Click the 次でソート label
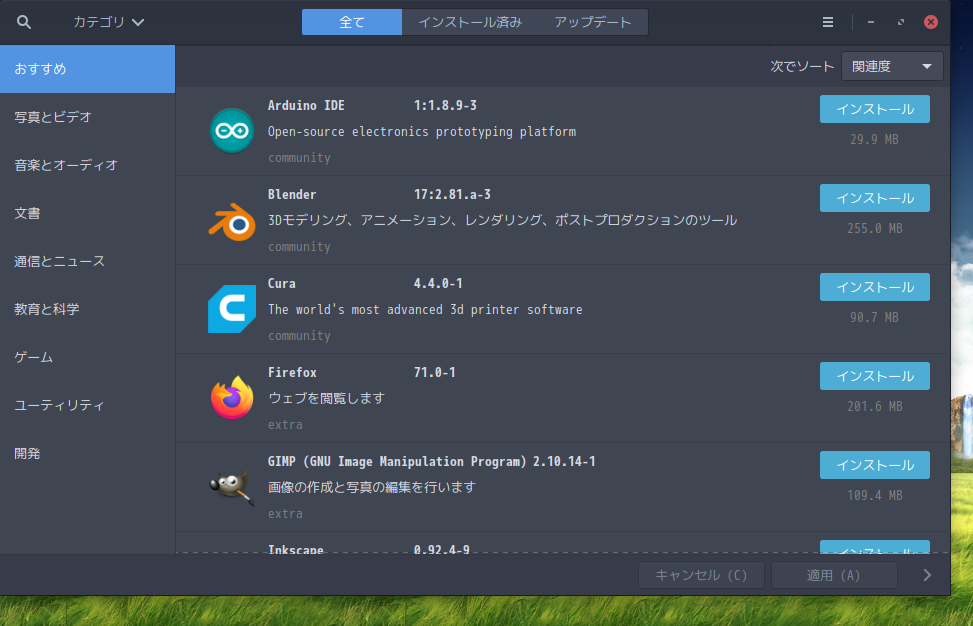973x626 pixels. point(802,66)
